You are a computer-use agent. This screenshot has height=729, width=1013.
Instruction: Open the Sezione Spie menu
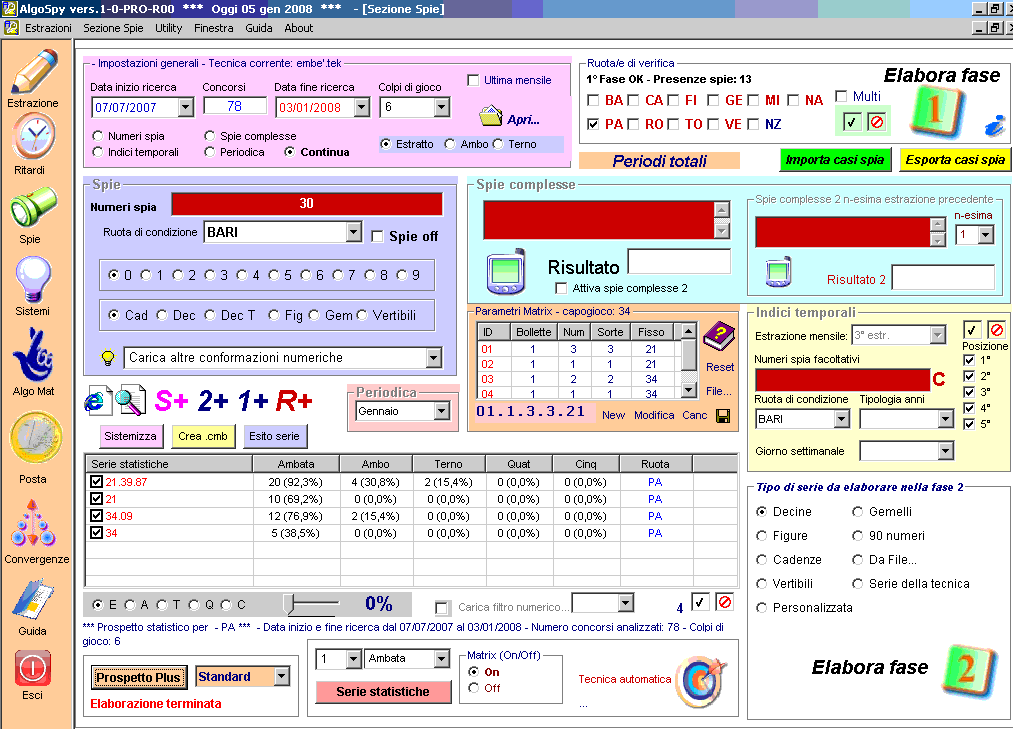113,28
